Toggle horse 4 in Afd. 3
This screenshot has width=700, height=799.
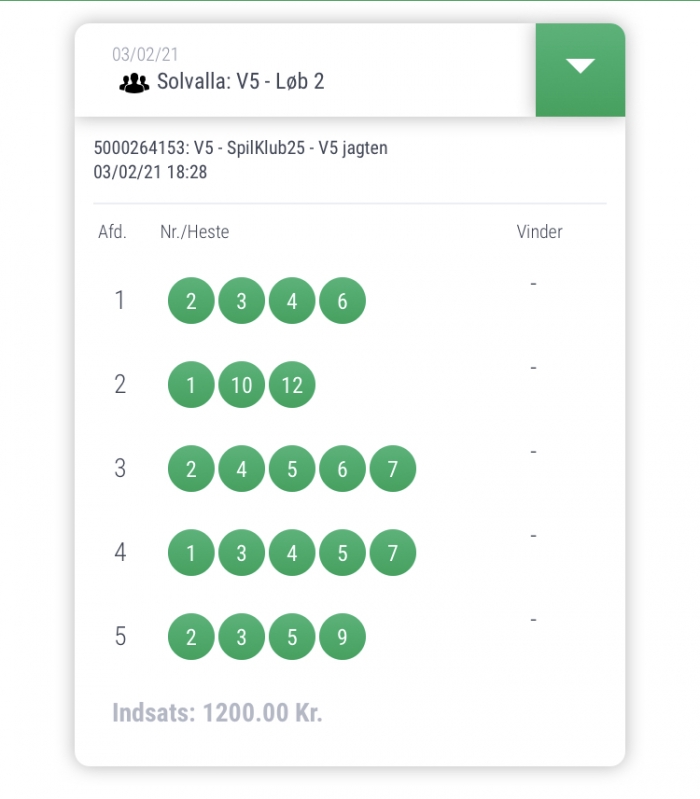[241, 469]
